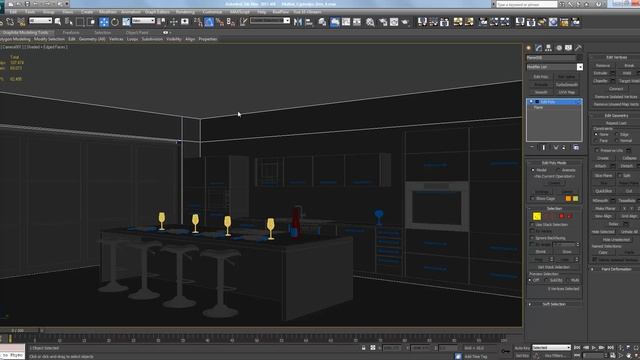Click Remove Isolated Vertices button
640x360 pixels.
coord(616,97)
